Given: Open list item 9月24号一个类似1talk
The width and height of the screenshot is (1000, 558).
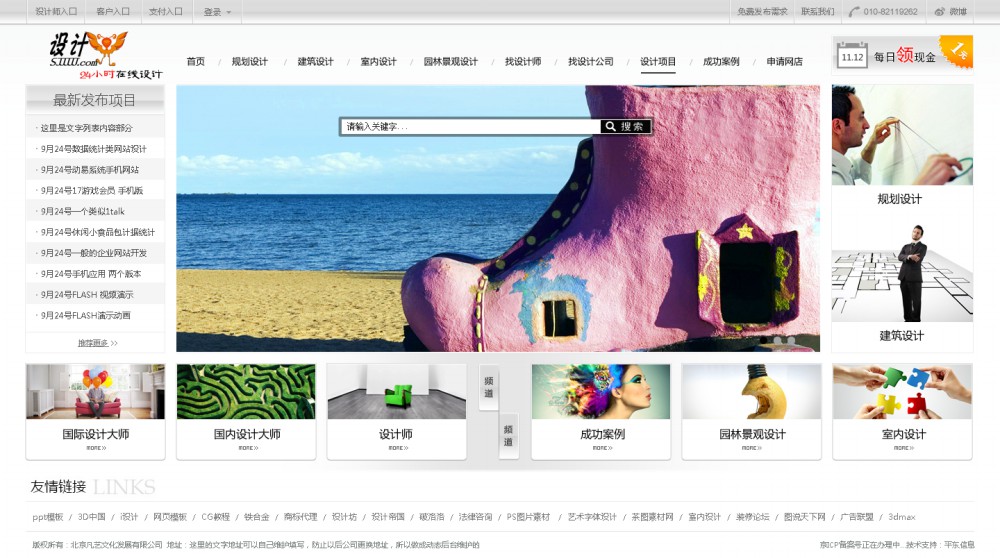Looking at the screenshot, I should click(x=83, y=211).
